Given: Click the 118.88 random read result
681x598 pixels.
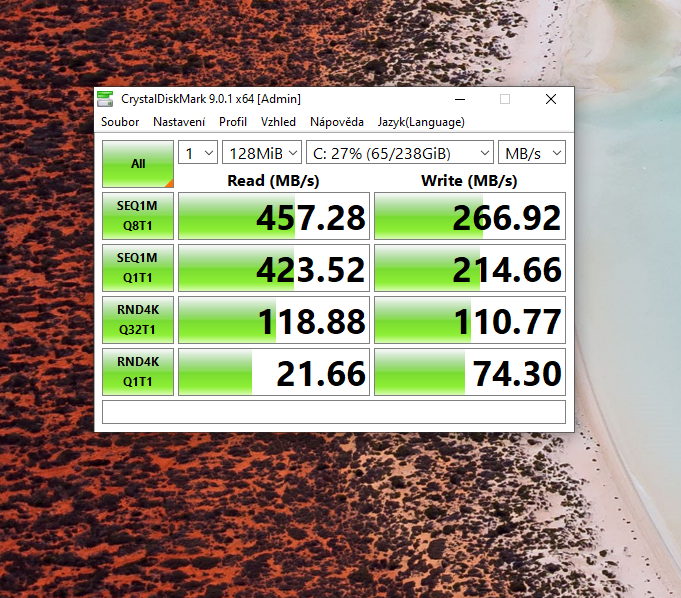Looking at the screenshot, I should click(x=274, y=320).
